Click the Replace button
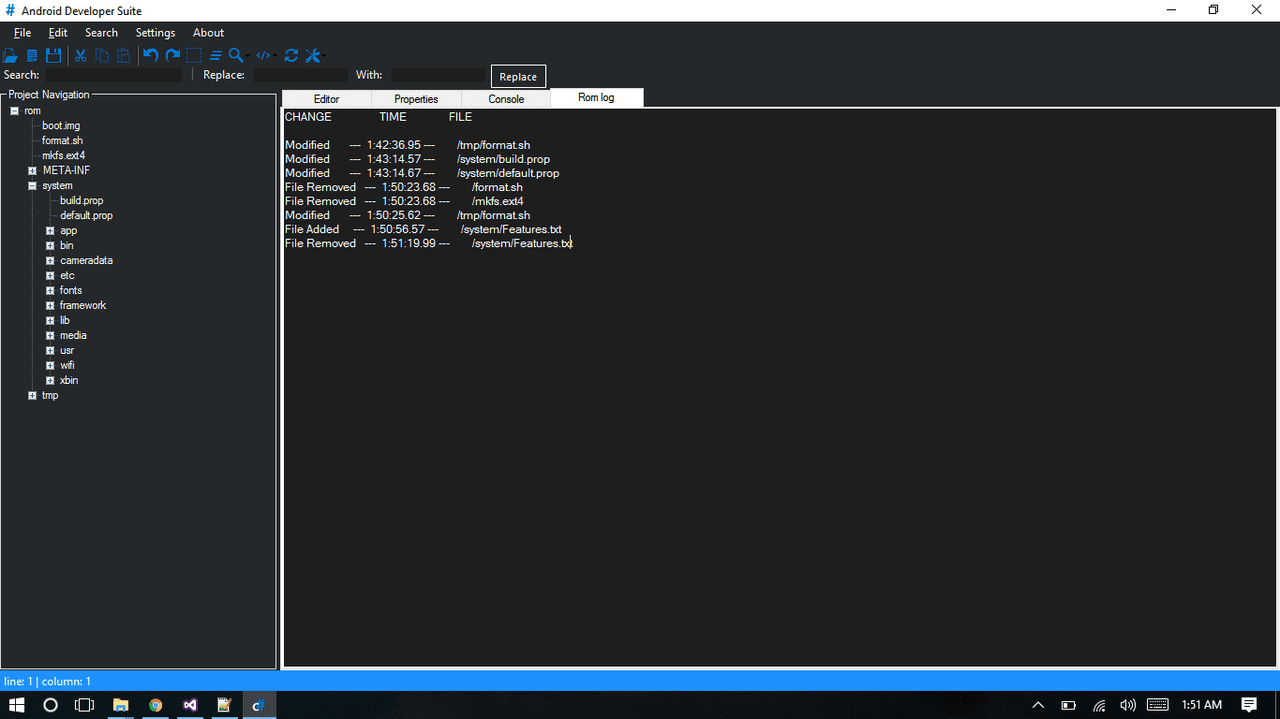The image size is (1280, 719). [518, 77]
